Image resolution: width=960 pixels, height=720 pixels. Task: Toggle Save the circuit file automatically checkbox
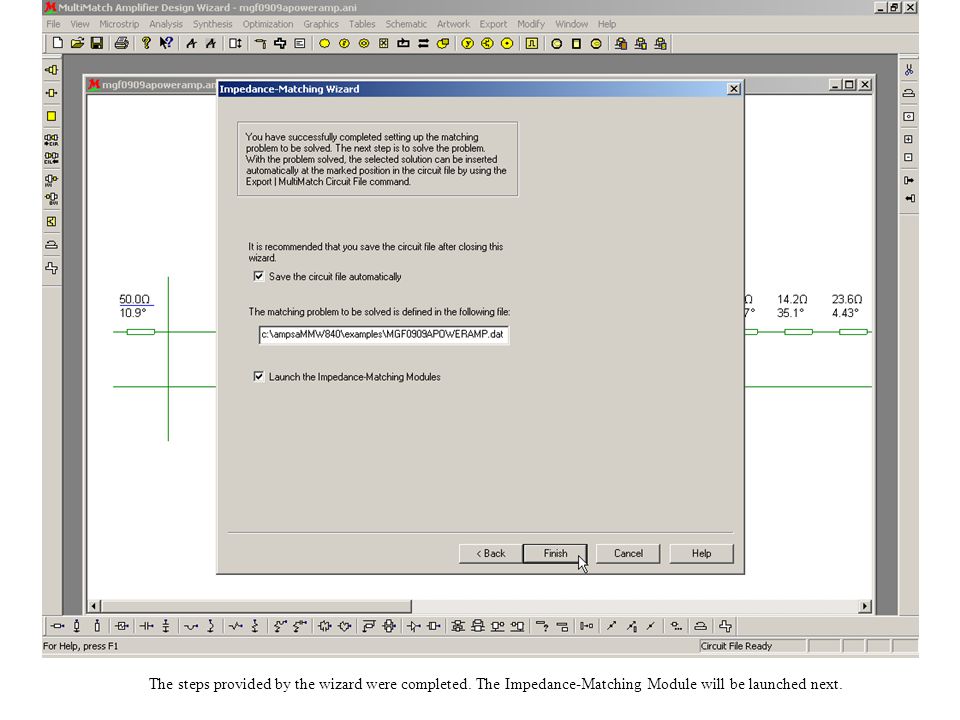click(258, 276)
